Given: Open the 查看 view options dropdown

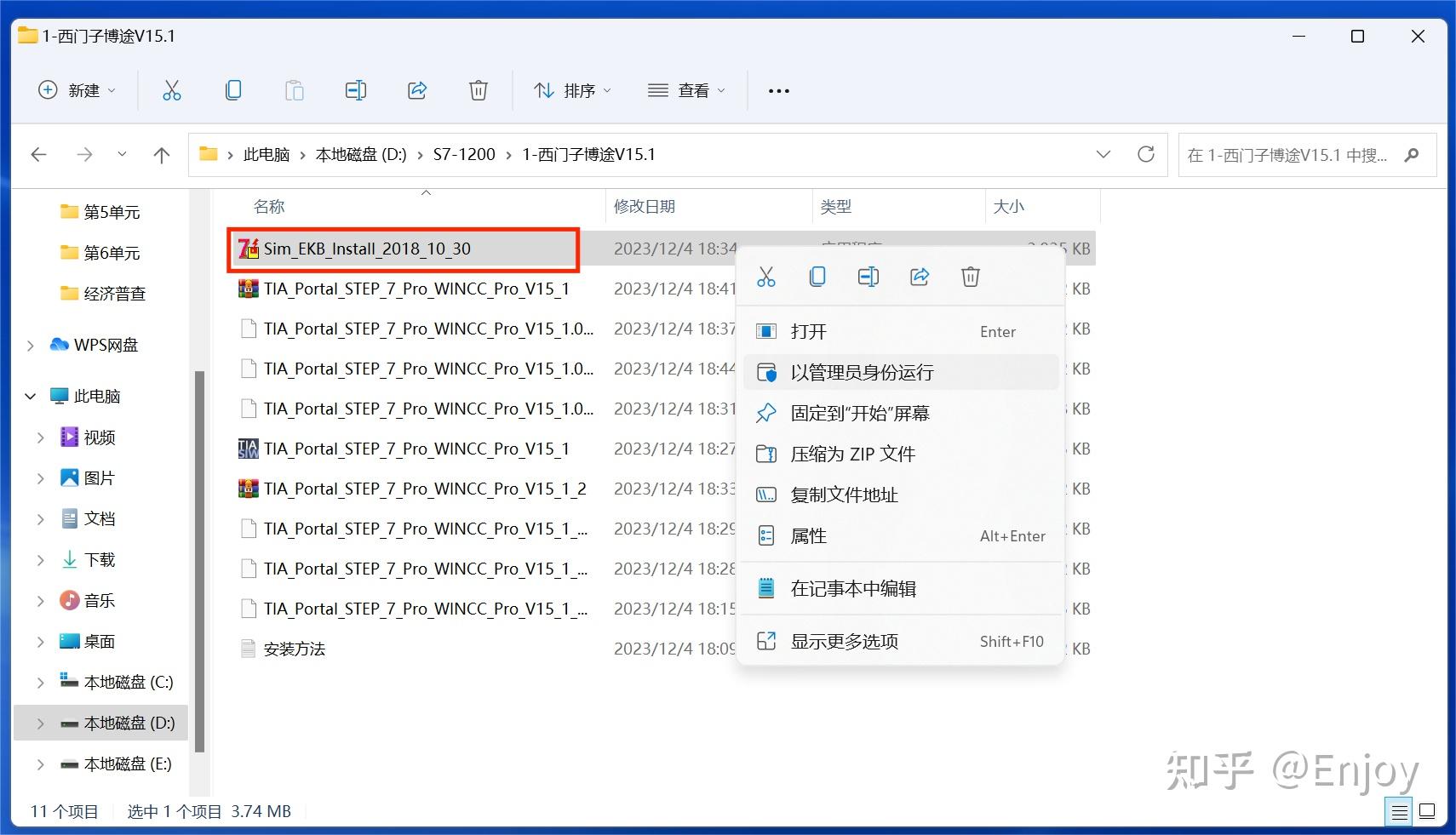Looking at the screenshot, I should click(686, 90).
